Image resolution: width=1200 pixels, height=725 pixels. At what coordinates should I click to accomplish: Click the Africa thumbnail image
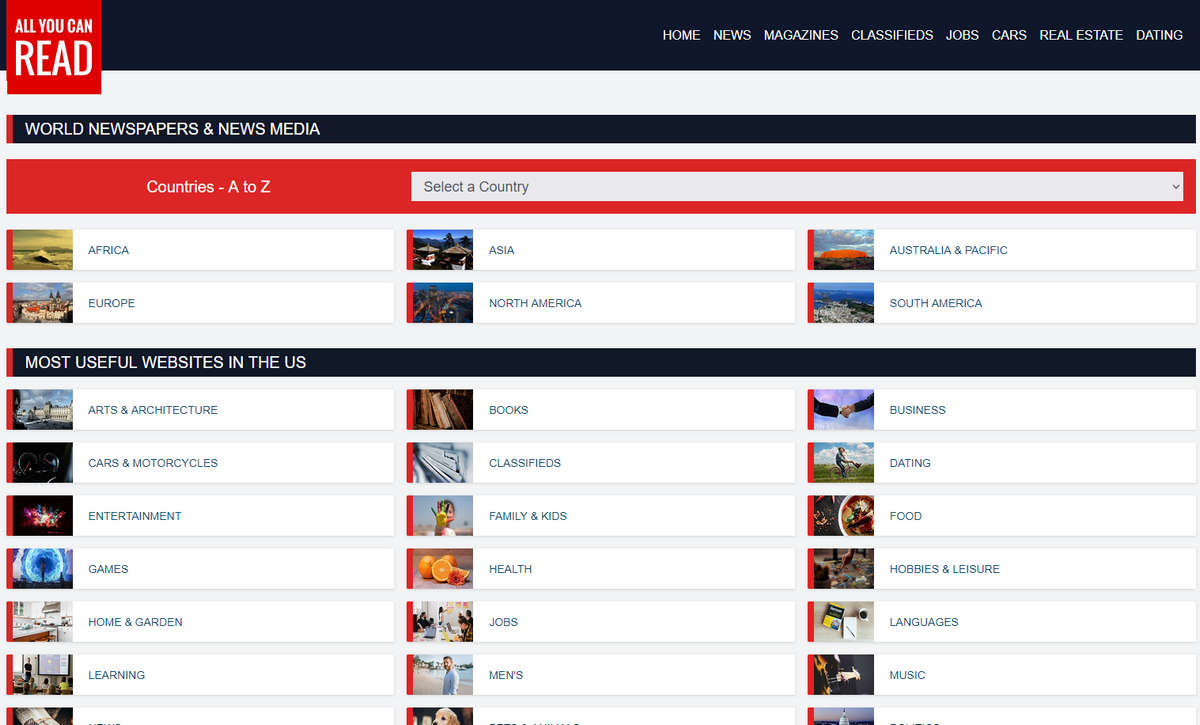(42, 250)
